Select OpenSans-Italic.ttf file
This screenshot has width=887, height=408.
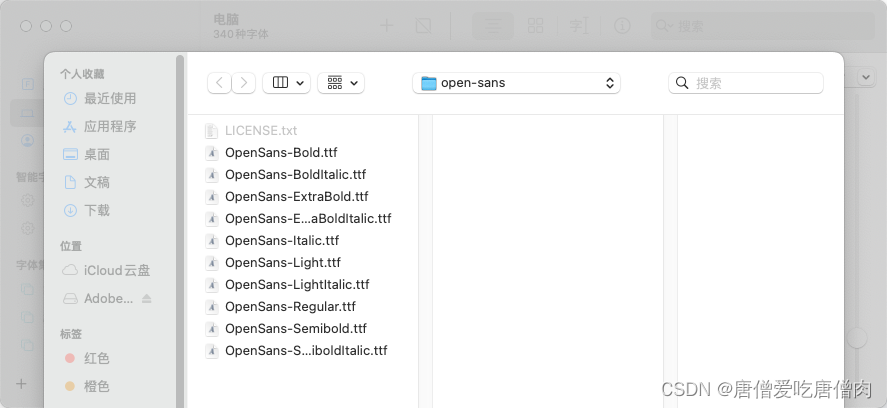pyautogui.click(x=282, y=241)
